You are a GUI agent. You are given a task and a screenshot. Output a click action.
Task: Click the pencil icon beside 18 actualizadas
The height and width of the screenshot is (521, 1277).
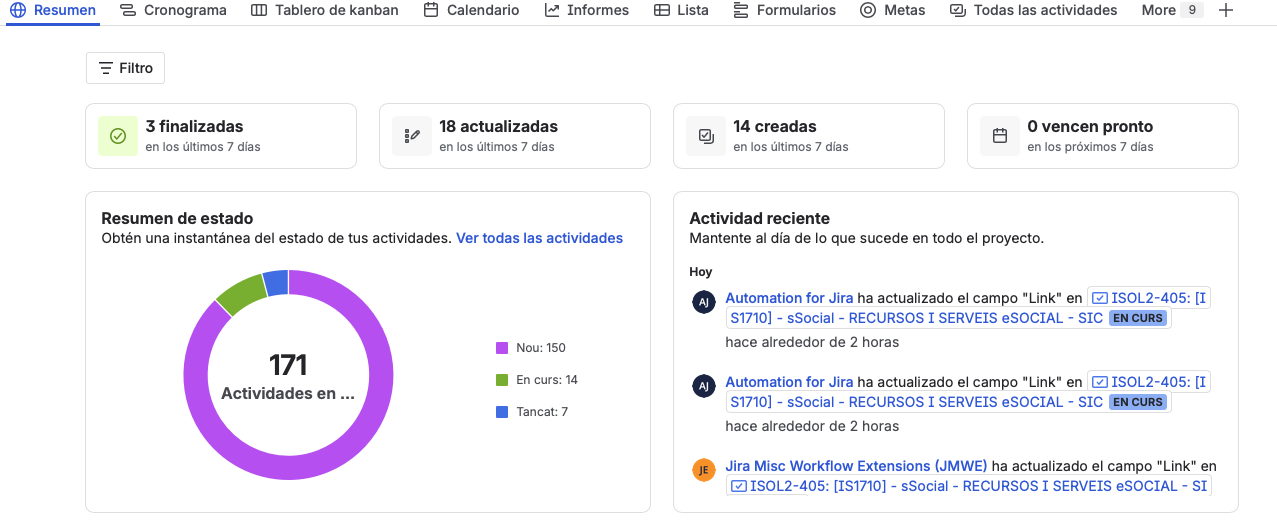click(x=412, y=136)
